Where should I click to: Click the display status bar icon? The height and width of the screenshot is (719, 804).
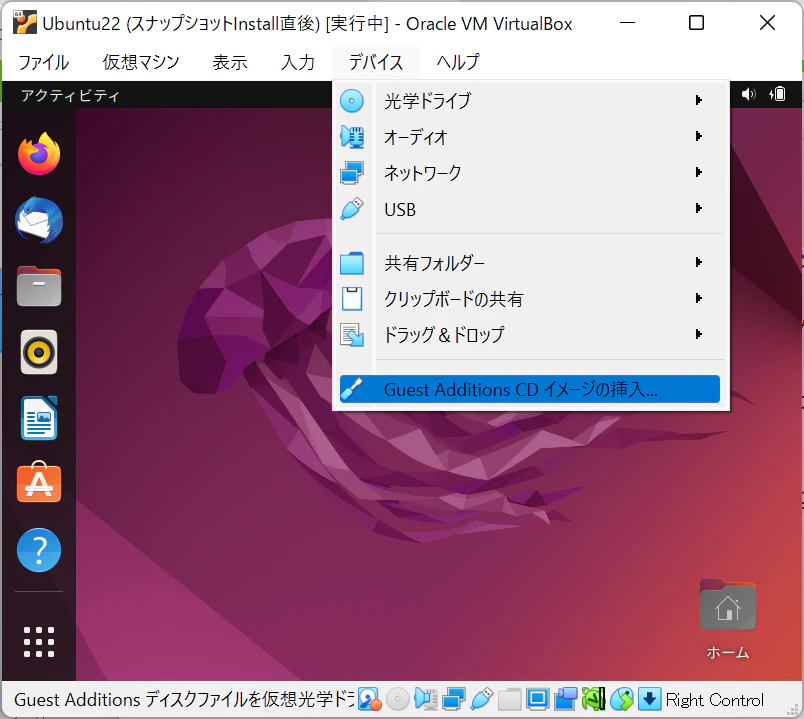(537, 699)
